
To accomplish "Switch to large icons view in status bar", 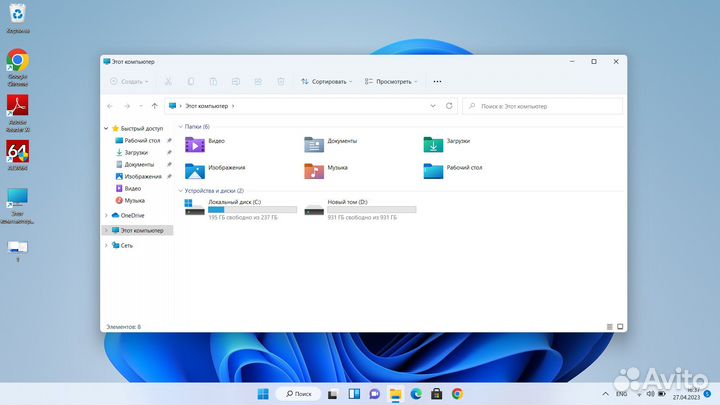I will [x=620, y=327].
